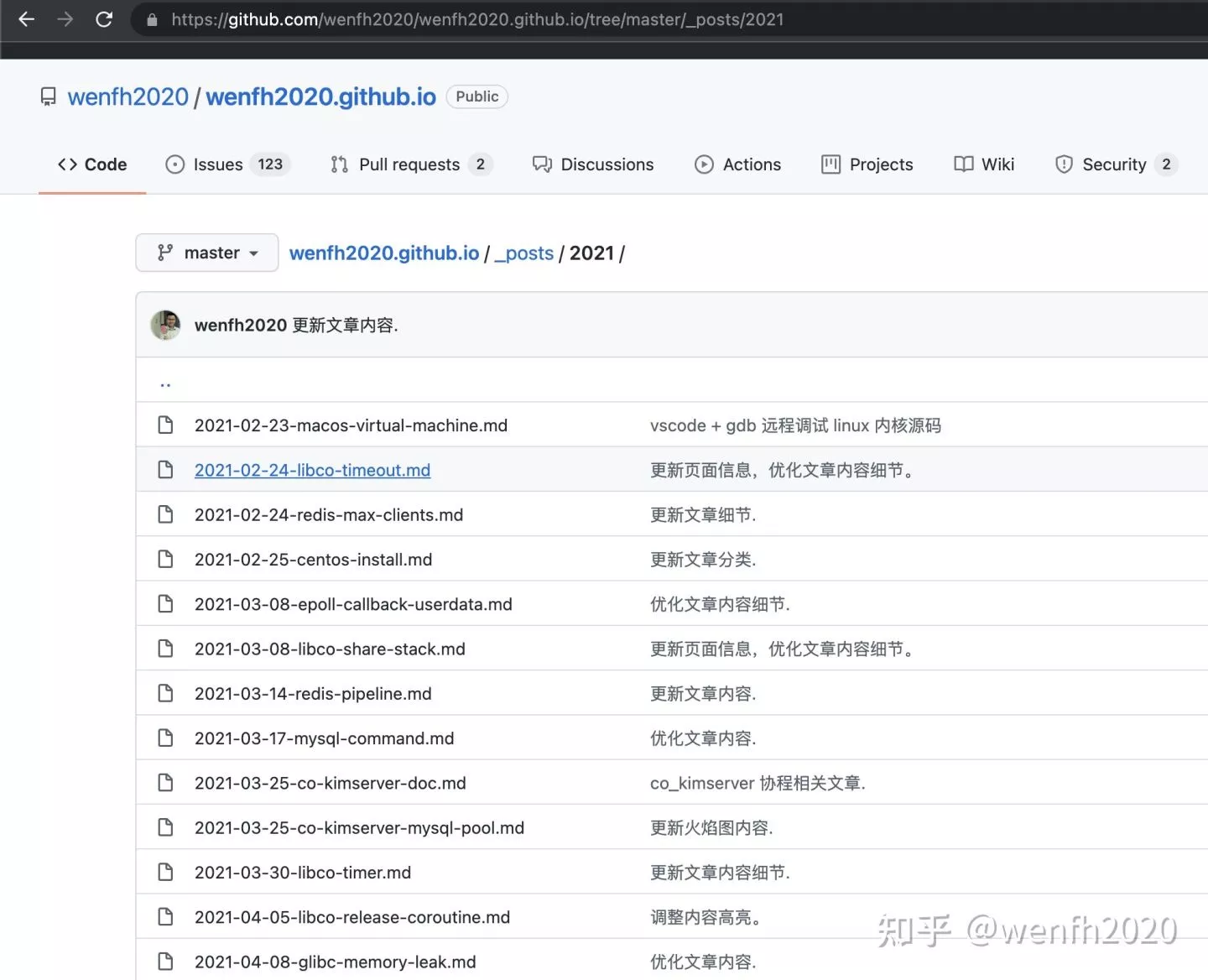
Task: Click the browser forward arrow
Action: coord(65,19)
